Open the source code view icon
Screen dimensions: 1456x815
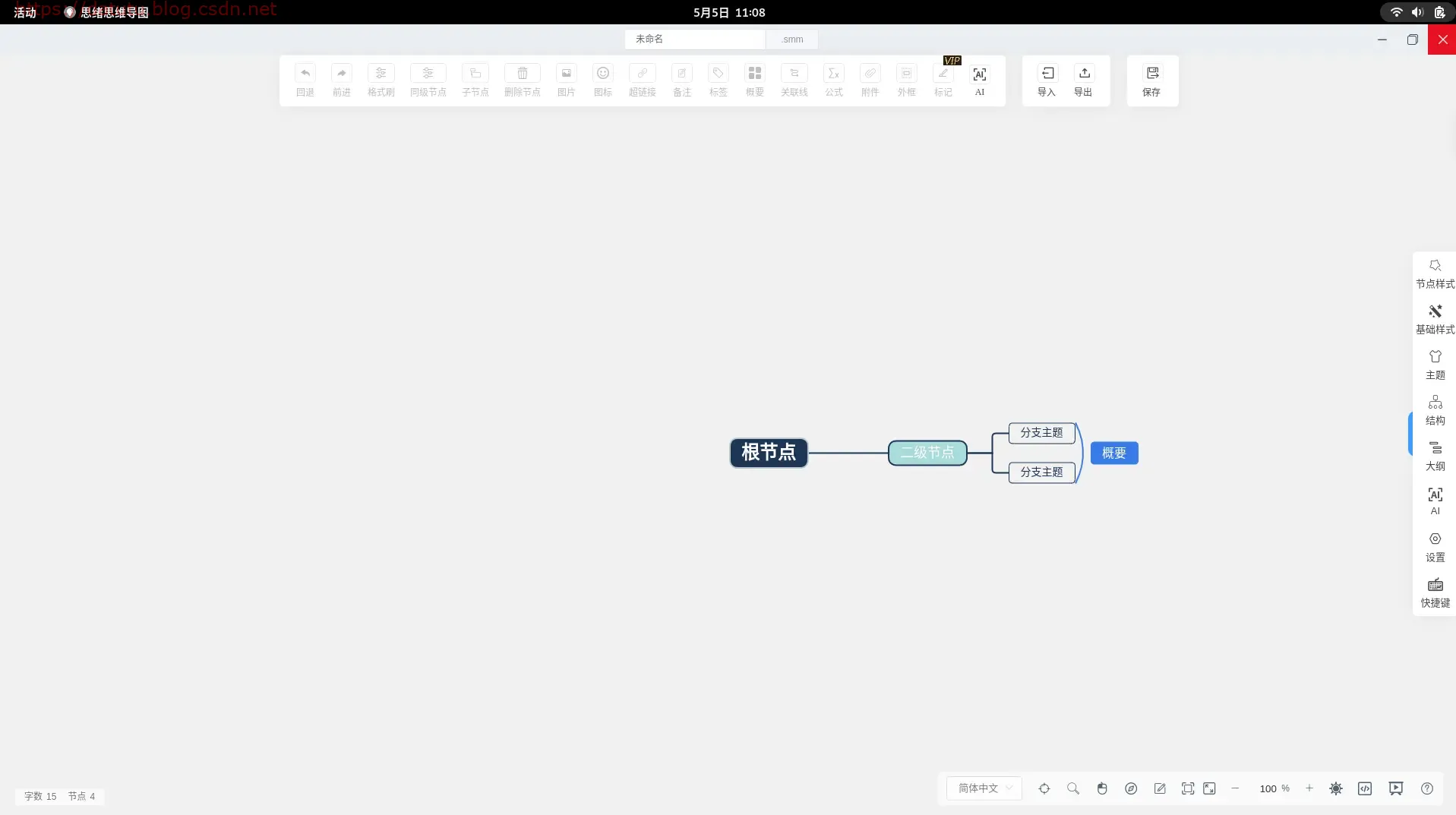pyautogui.click(x=1365, y=788)
